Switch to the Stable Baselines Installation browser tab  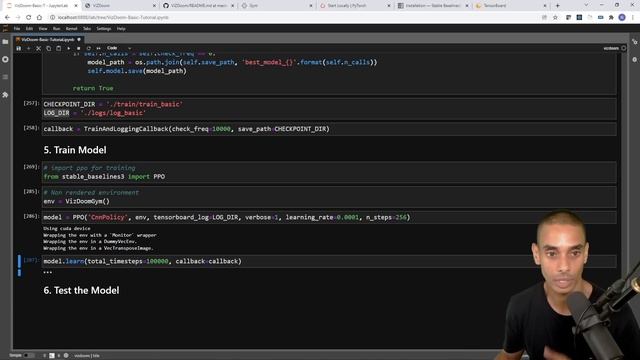click(x=433, y=6)
